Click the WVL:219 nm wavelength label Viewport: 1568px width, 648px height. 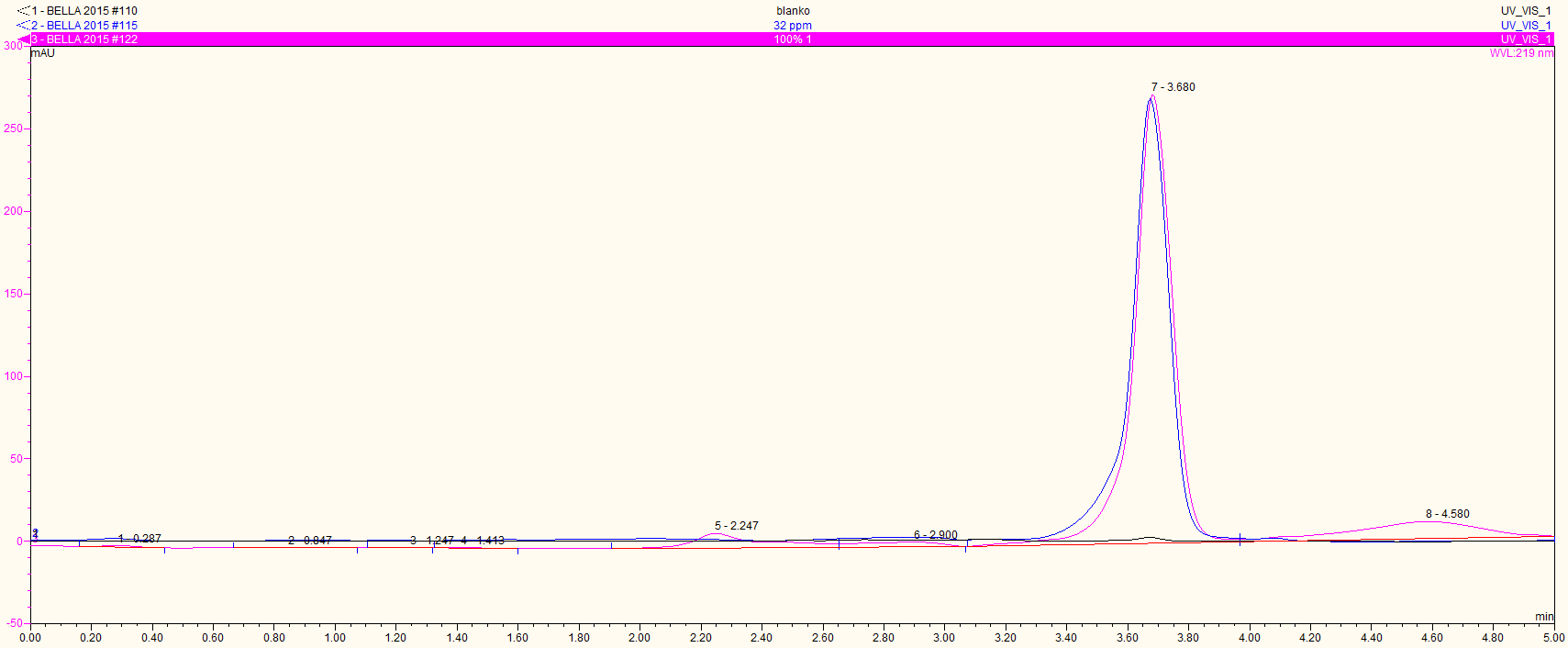1521,53
